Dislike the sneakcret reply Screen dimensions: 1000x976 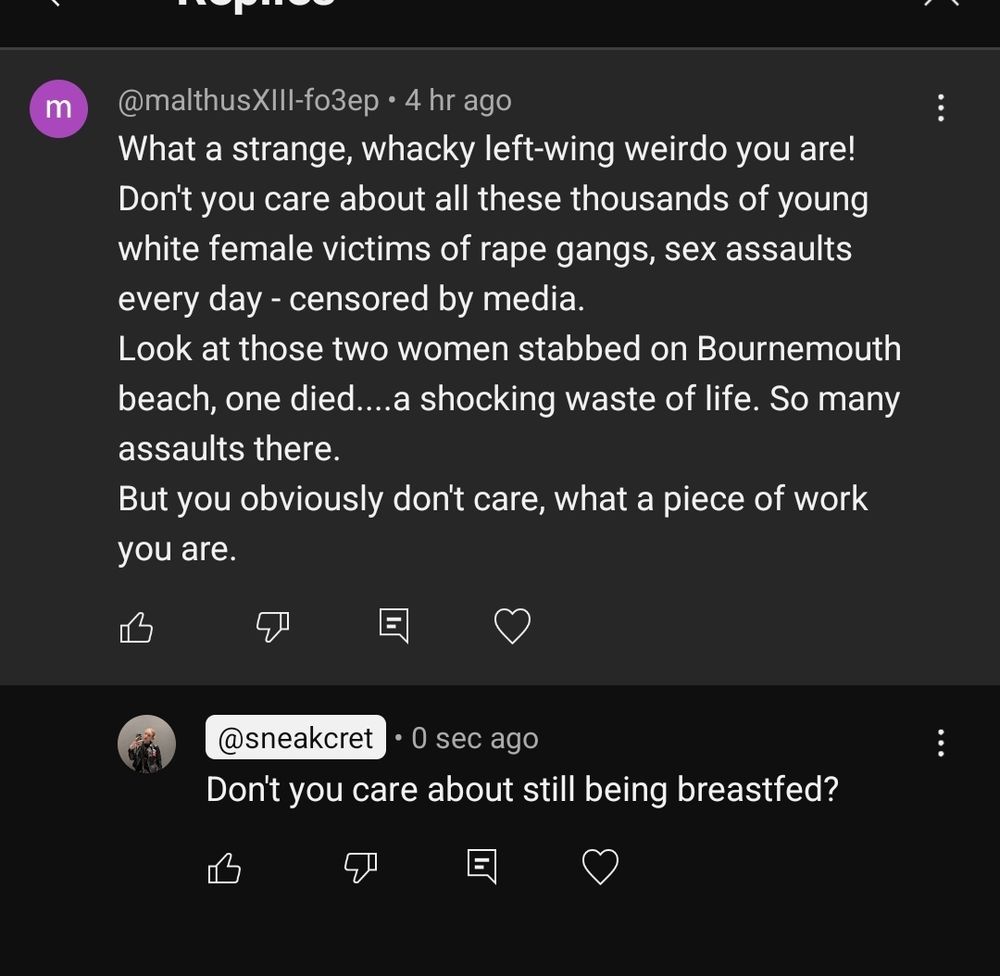[x=360, y=867]
